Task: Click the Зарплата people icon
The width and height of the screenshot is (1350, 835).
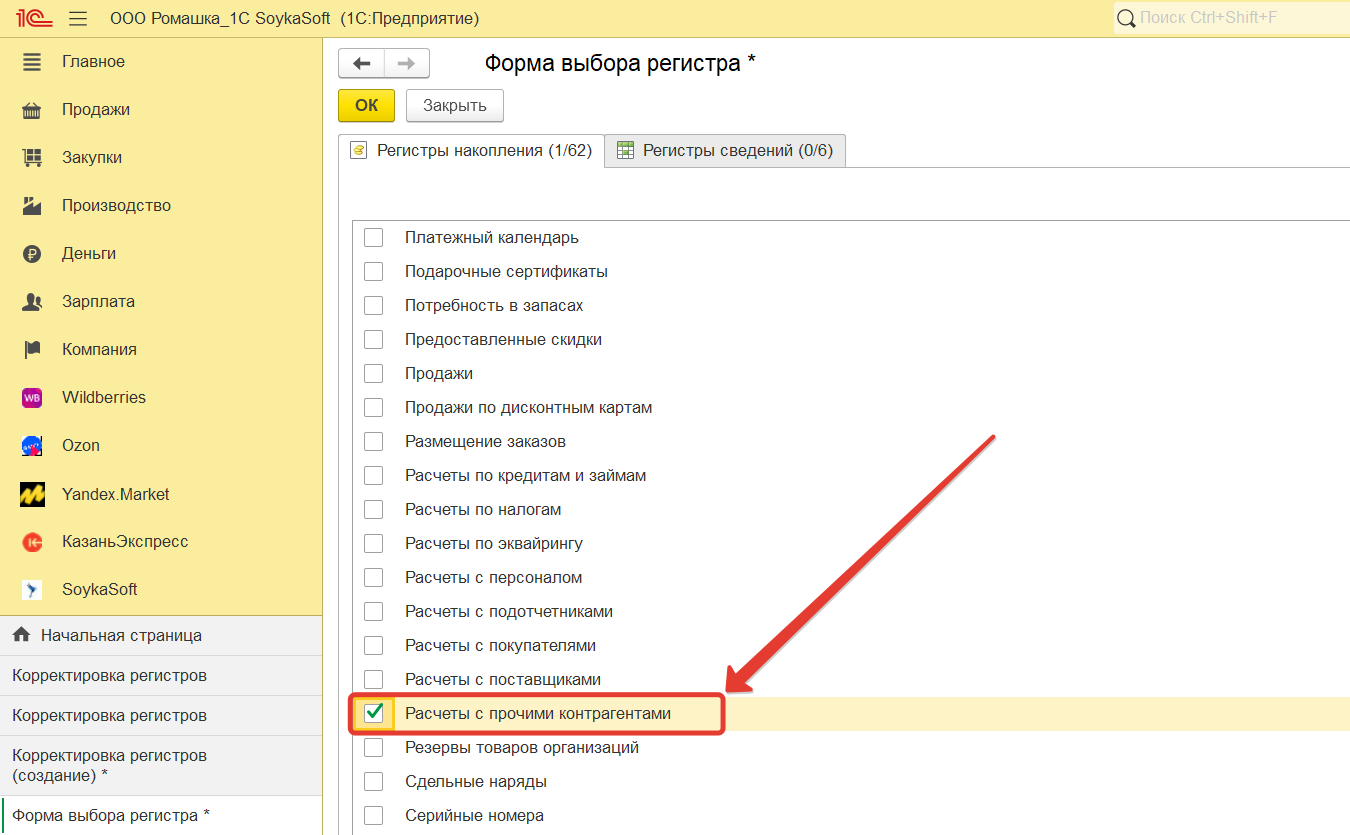Action: pyautogui.click(x=32, y=302)
